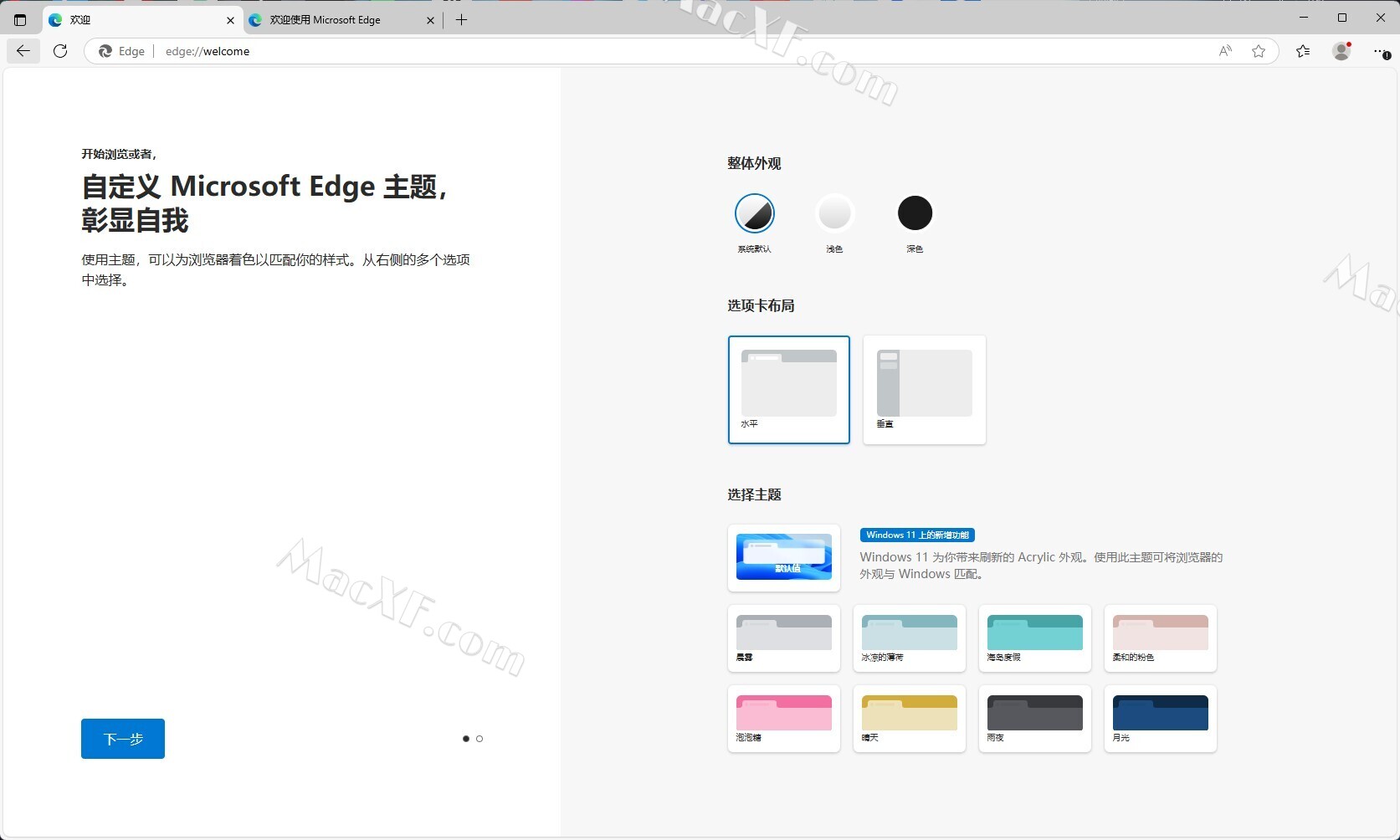Go to first page indicator dot
The image size is (1400, 840).
click(466, 739)
